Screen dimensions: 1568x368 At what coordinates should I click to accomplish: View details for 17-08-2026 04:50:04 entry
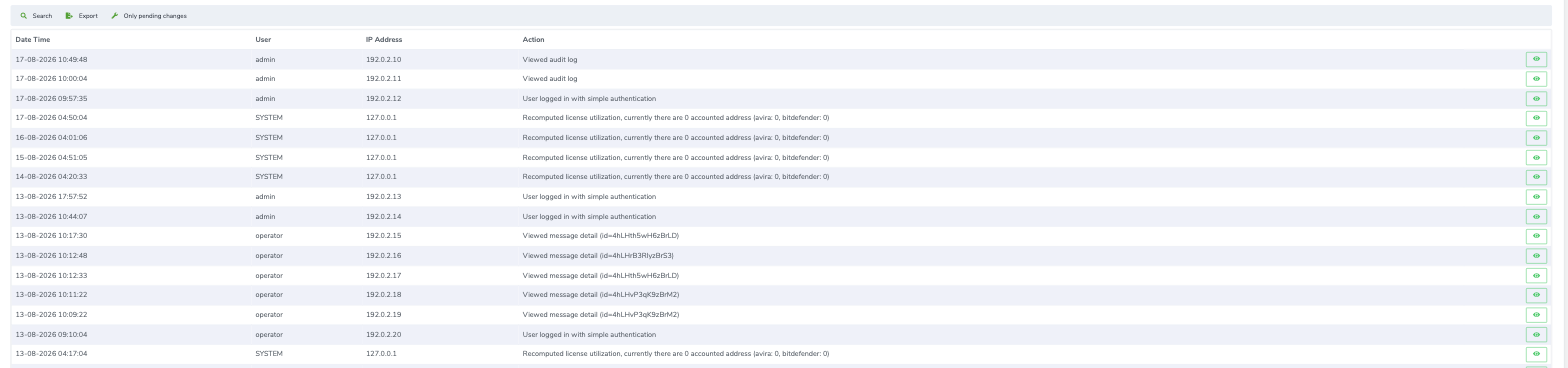tap(1536, 118)
